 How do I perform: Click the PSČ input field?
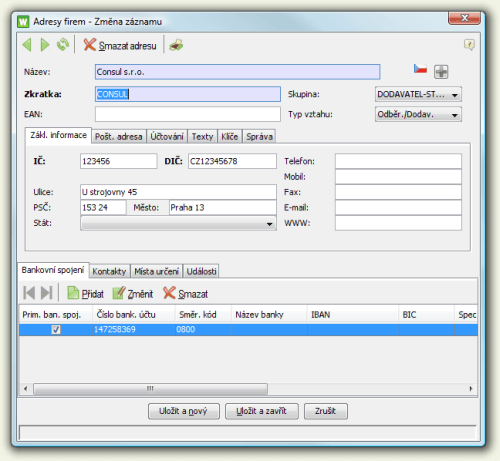[x=103, y=208]
